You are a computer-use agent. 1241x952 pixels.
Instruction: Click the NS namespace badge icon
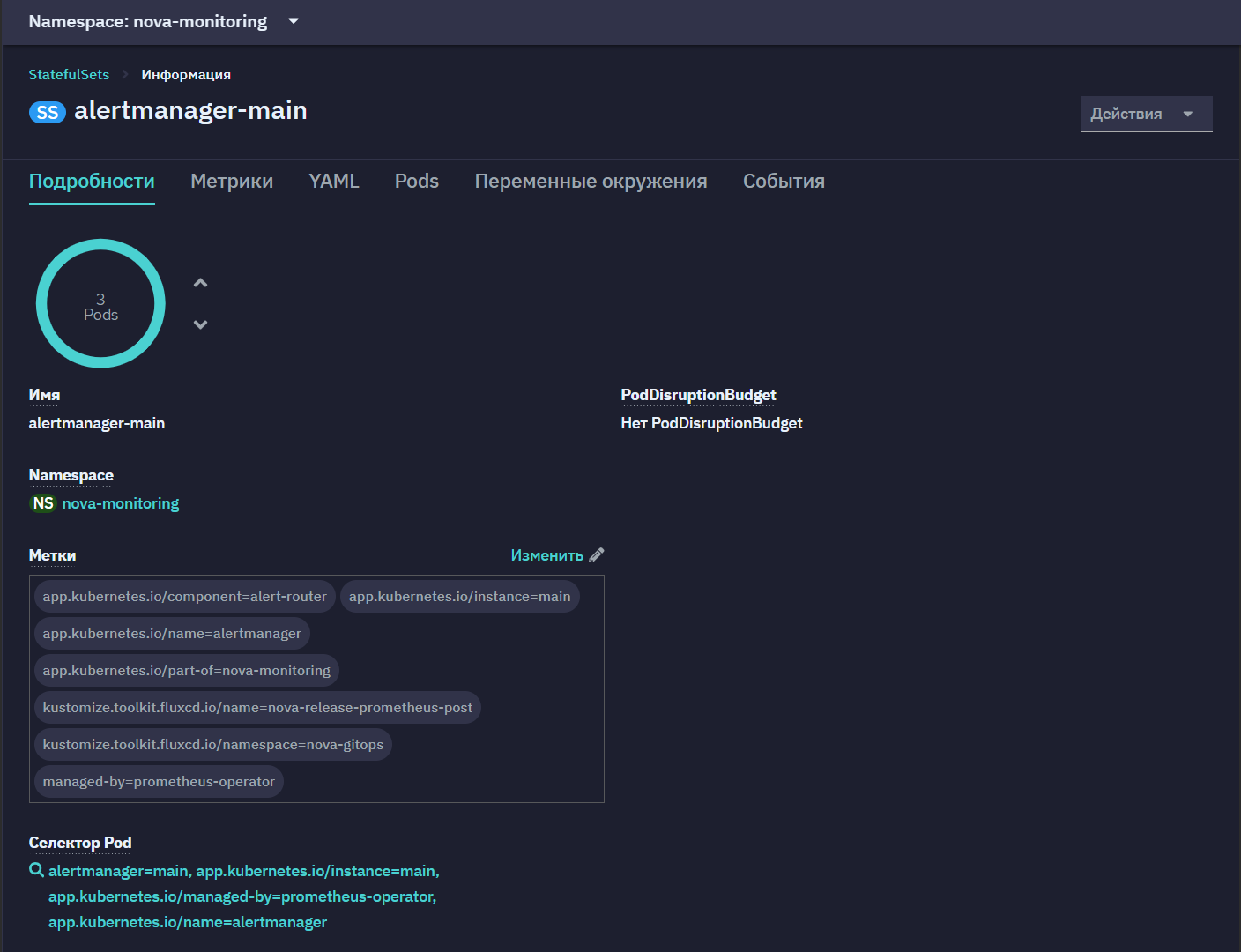[43, 503]
